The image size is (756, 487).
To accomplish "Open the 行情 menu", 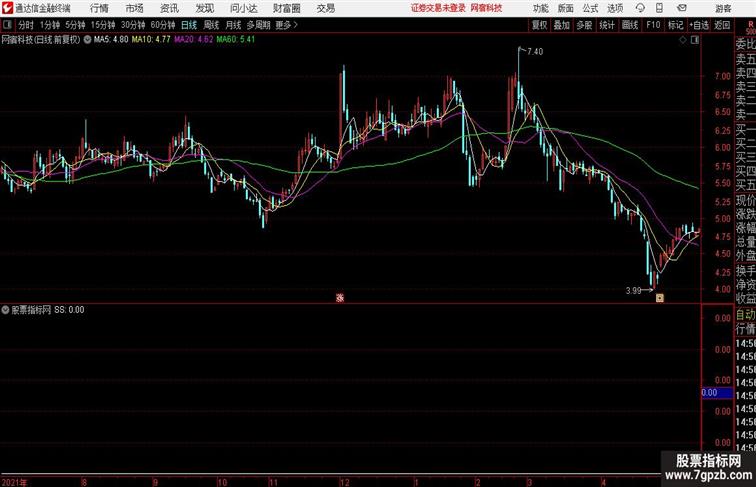I will coord(99,8).
